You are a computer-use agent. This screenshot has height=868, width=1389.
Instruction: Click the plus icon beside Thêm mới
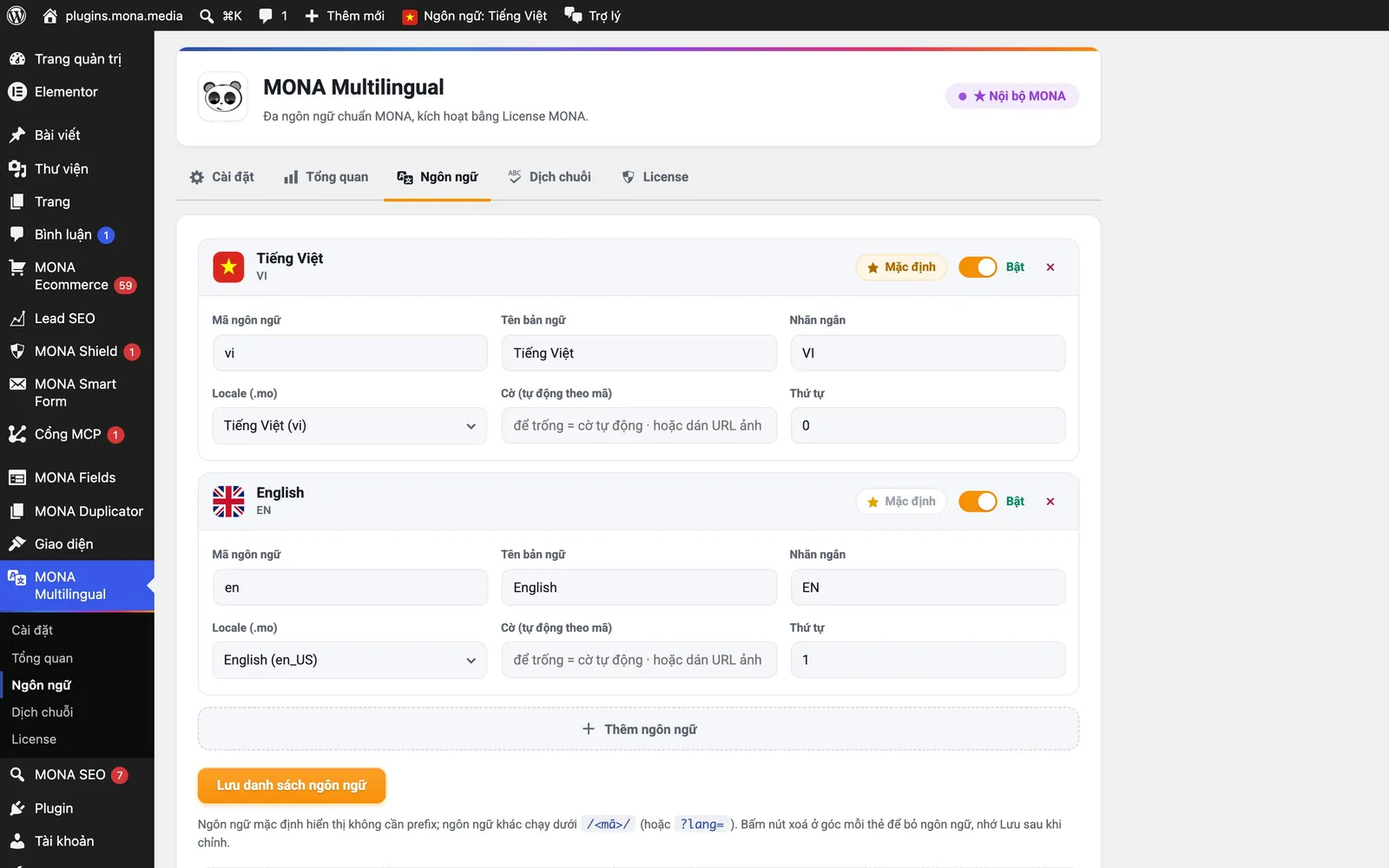312,16
